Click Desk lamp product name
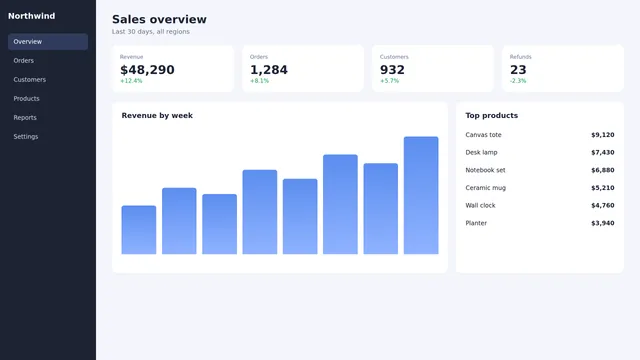 [x=481, y=152]
